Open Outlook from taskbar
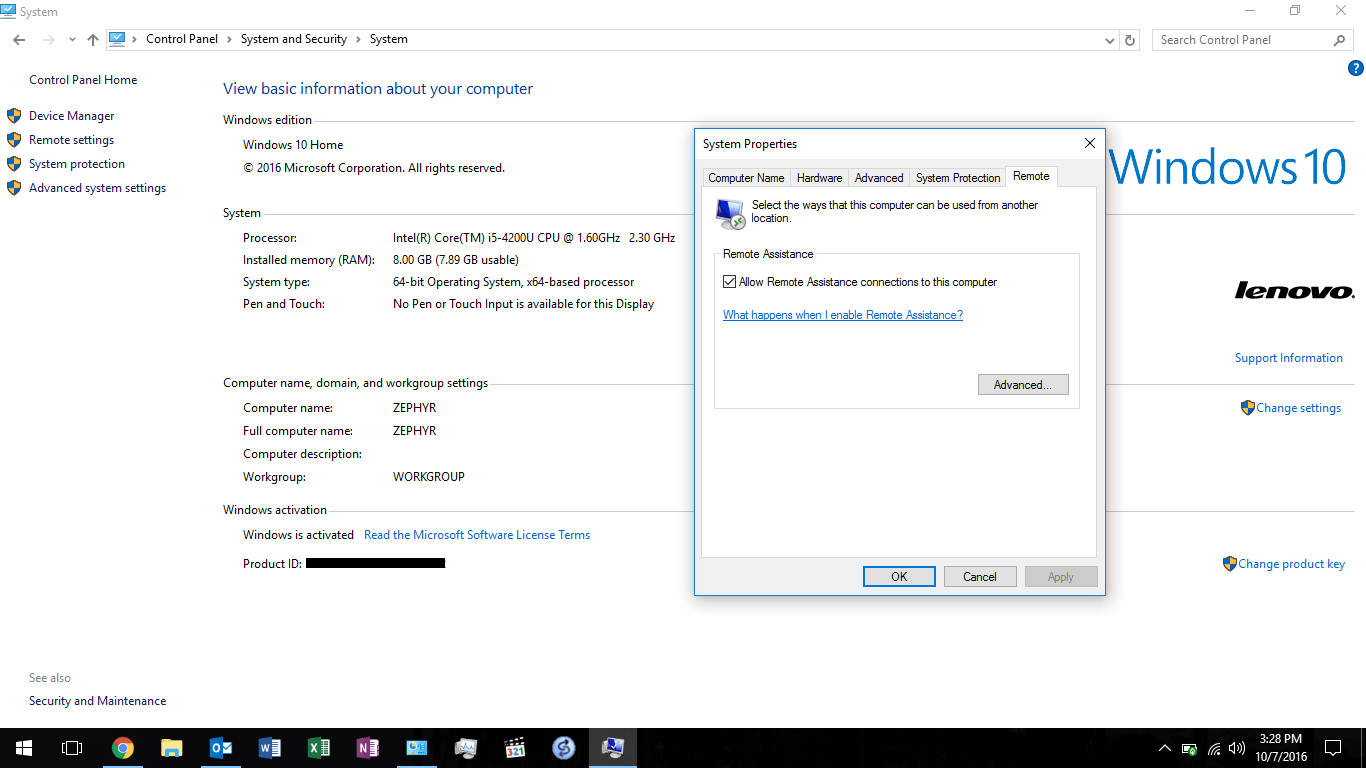The height and width of the screenshot is (768, 1366). [x=221, y=748]
